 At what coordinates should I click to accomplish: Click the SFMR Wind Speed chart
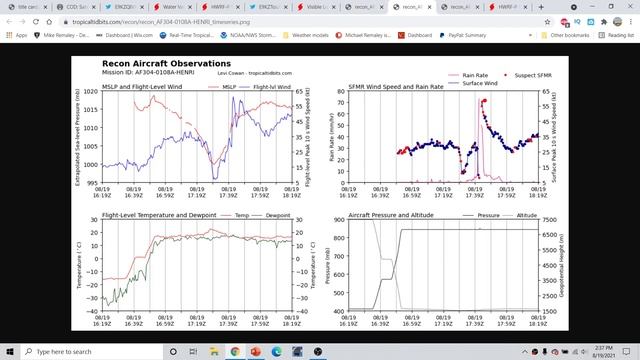tap(443, 137)
